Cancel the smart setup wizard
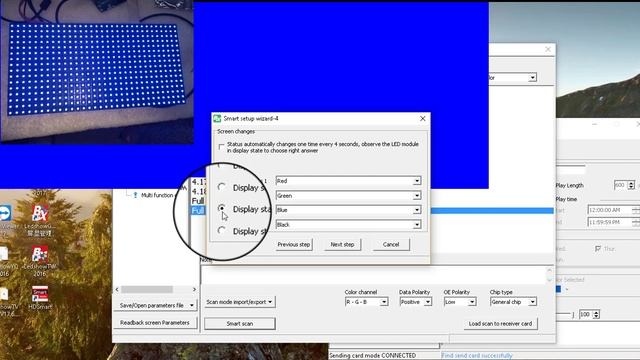Image resolution: width=640 pixels, height=360 pixels. pyautogui.click(x=391, y=244)
